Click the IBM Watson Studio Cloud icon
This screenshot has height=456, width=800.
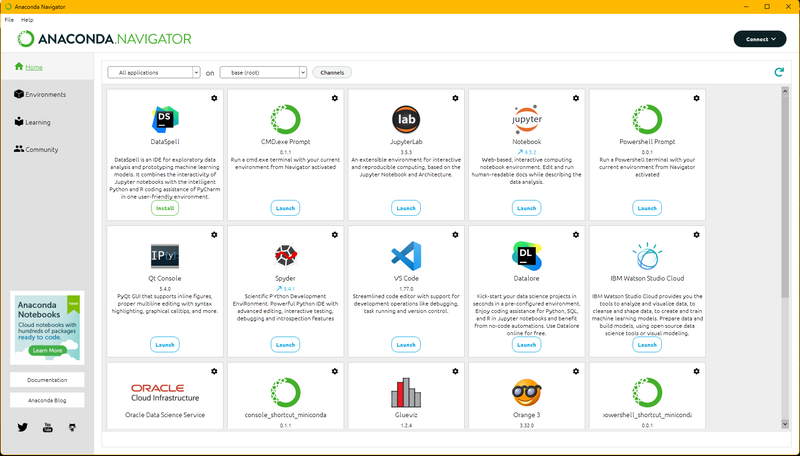[647, 256]
